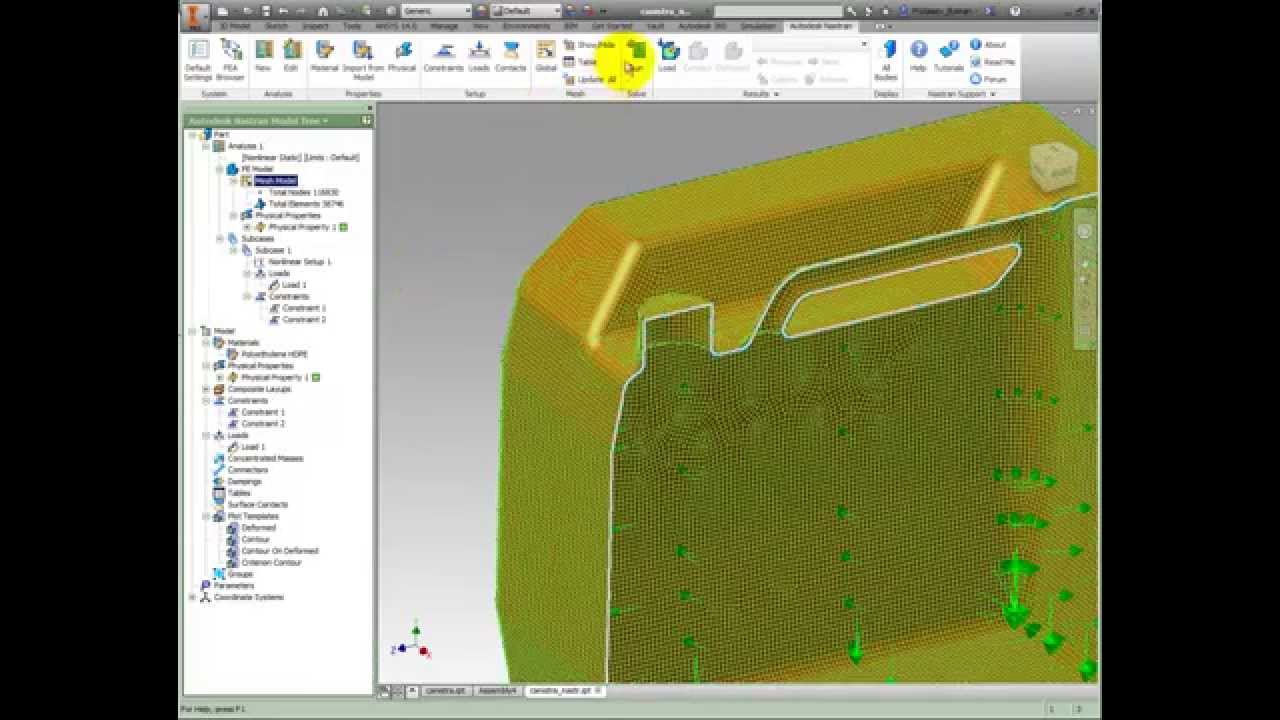Expand the Composite Layups node
This screenshot has width=1280, height=720.
coord(206,389)
